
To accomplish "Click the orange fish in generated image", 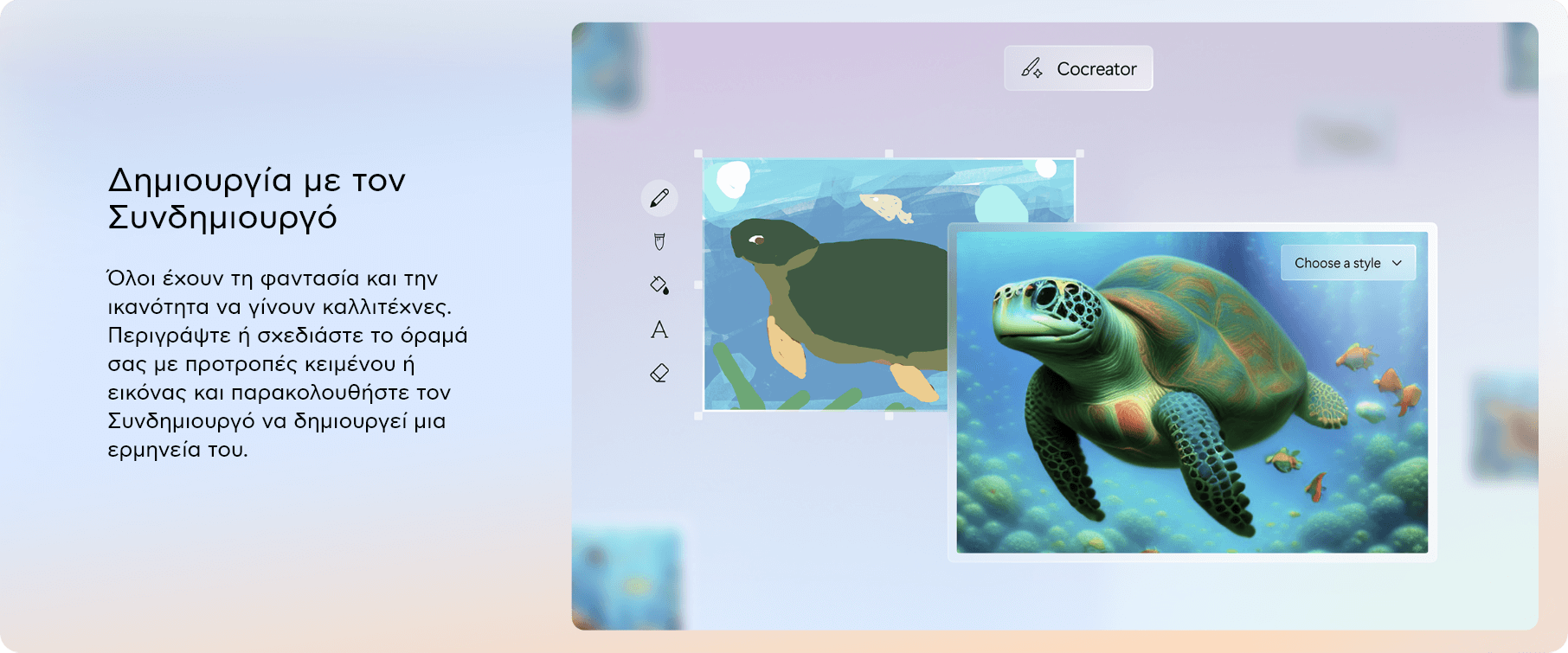I will [x=1357, y=355].
